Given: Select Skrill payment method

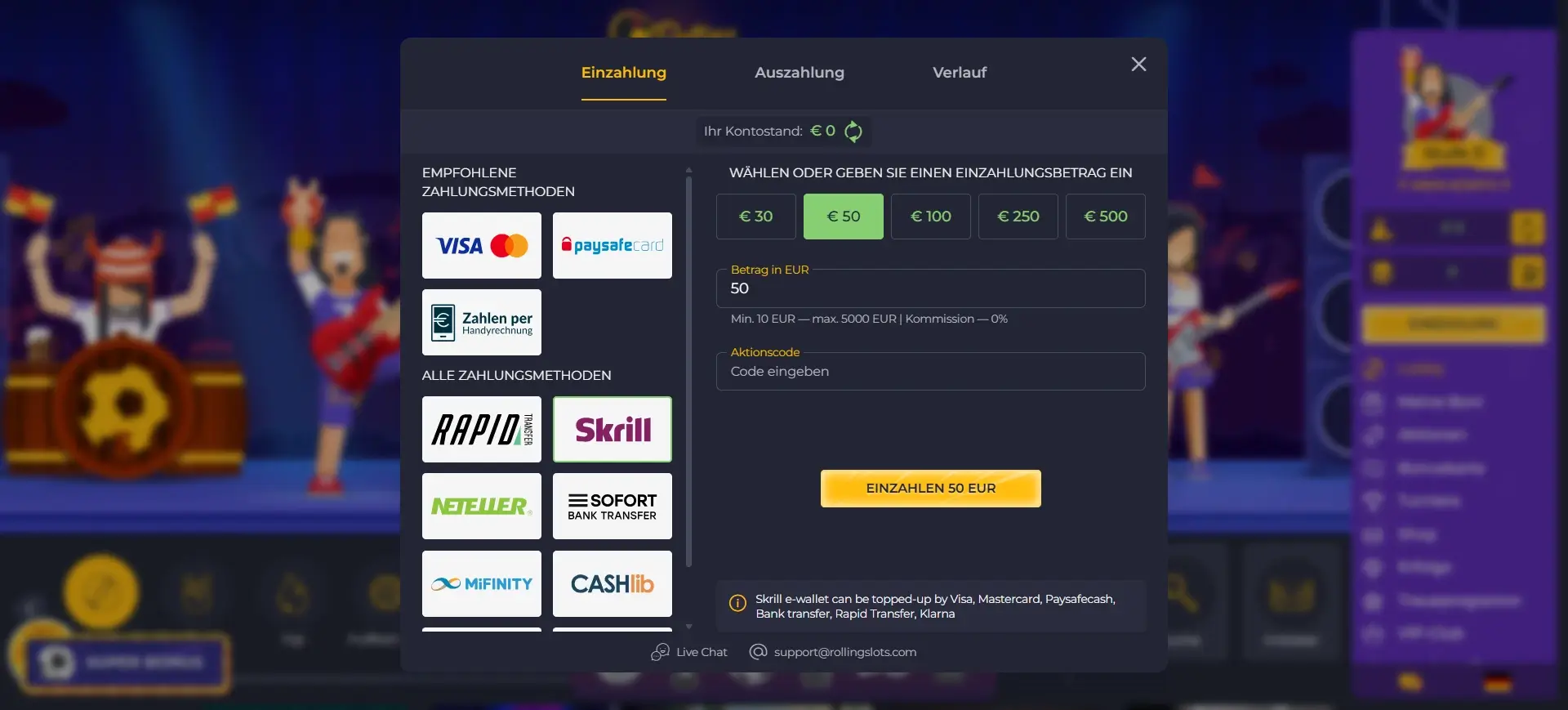Looking at the screenshot, I should click(x=612, y=429).
